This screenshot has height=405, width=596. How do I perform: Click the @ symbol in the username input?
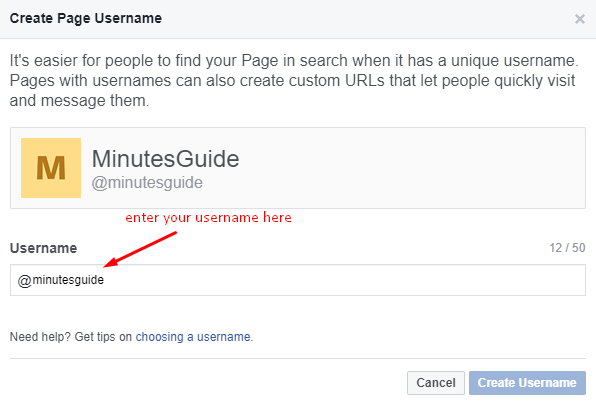pos(25,281)
